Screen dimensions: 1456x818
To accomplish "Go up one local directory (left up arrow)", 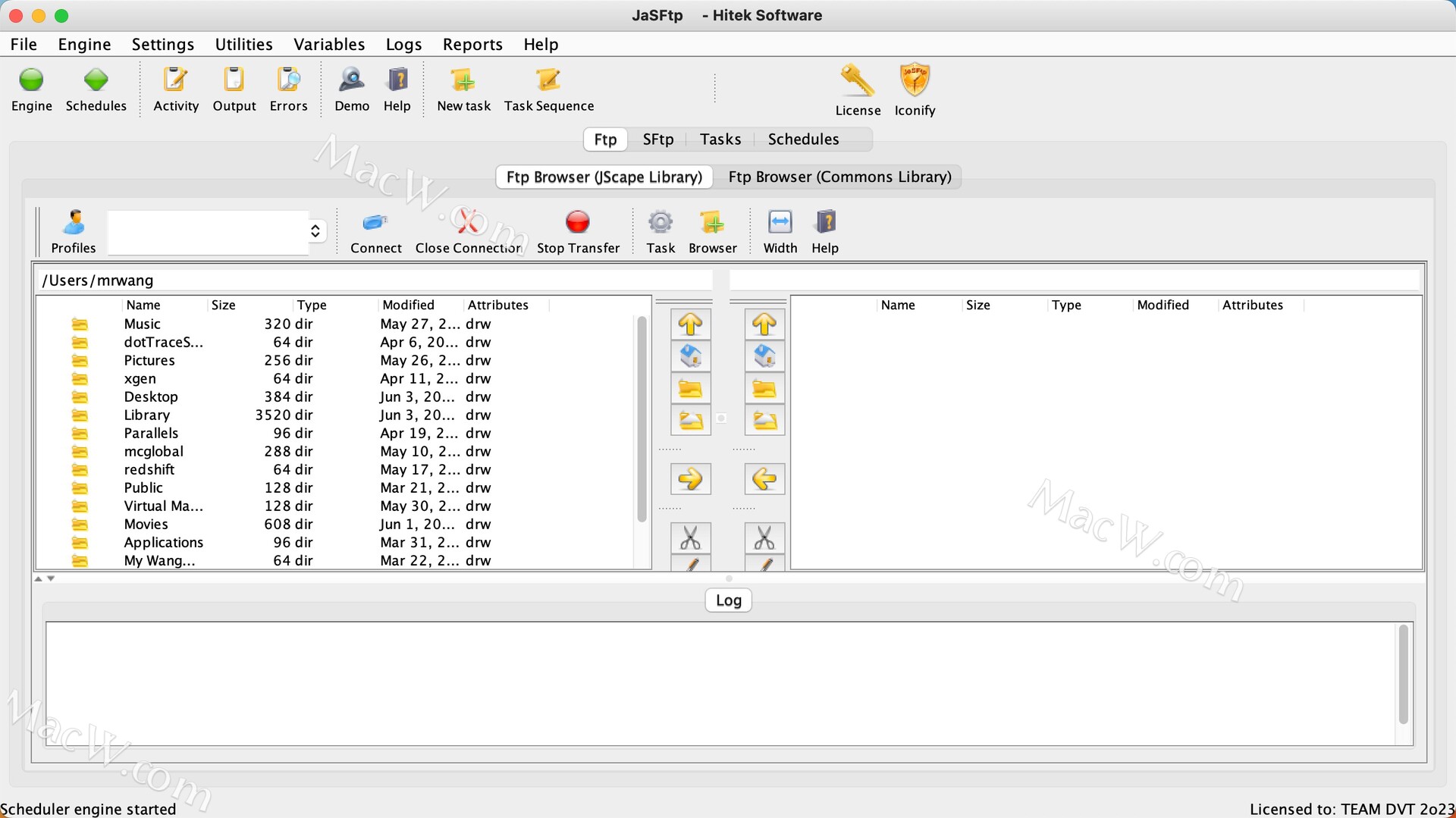I will tap(690, 324).
